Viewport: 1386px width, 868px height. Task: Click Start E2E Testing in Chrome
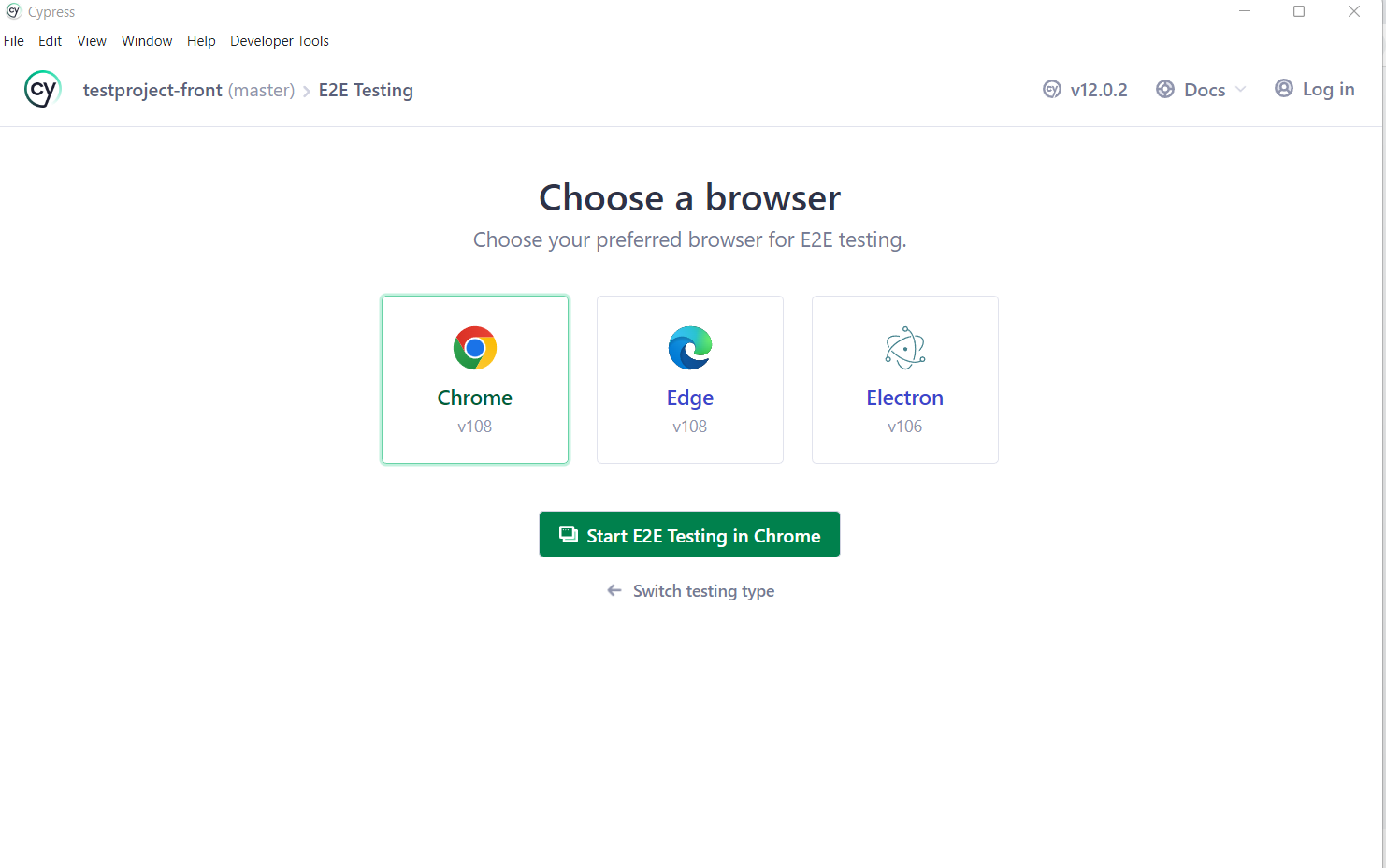[x=689, y=534]
